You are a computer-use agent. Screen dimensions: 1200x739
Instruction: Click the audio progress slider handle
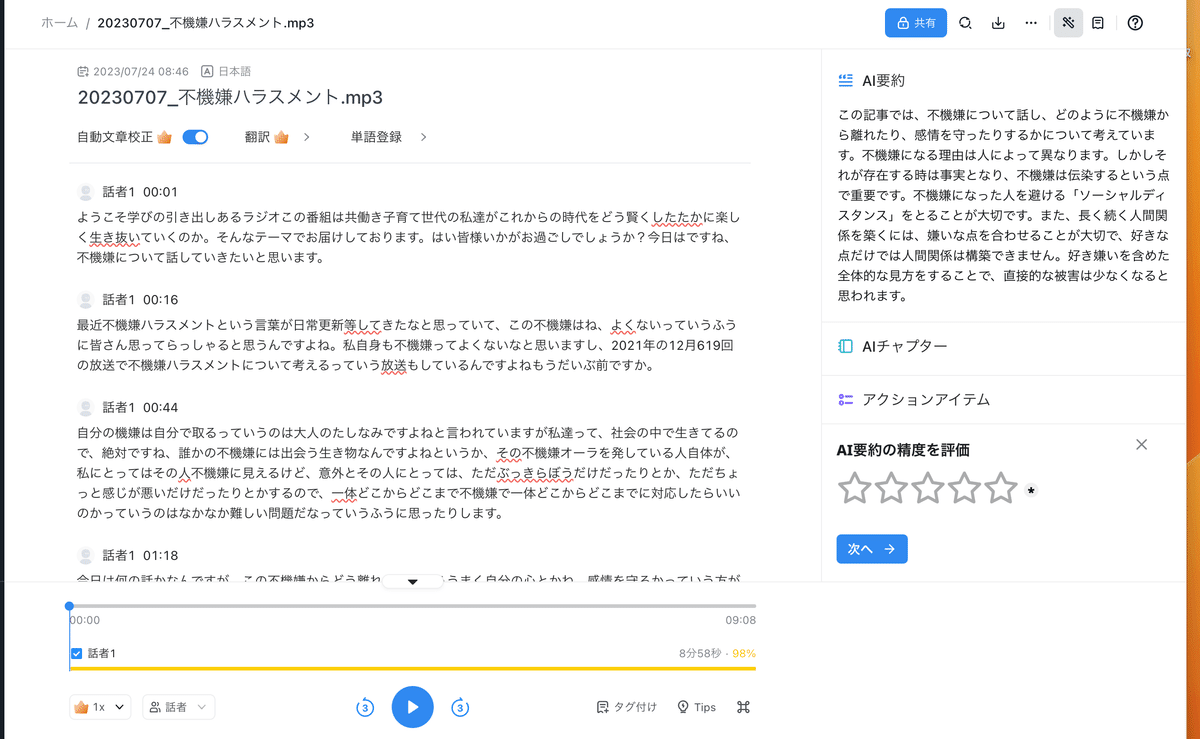pyautogui.click(x=69, y=606)
